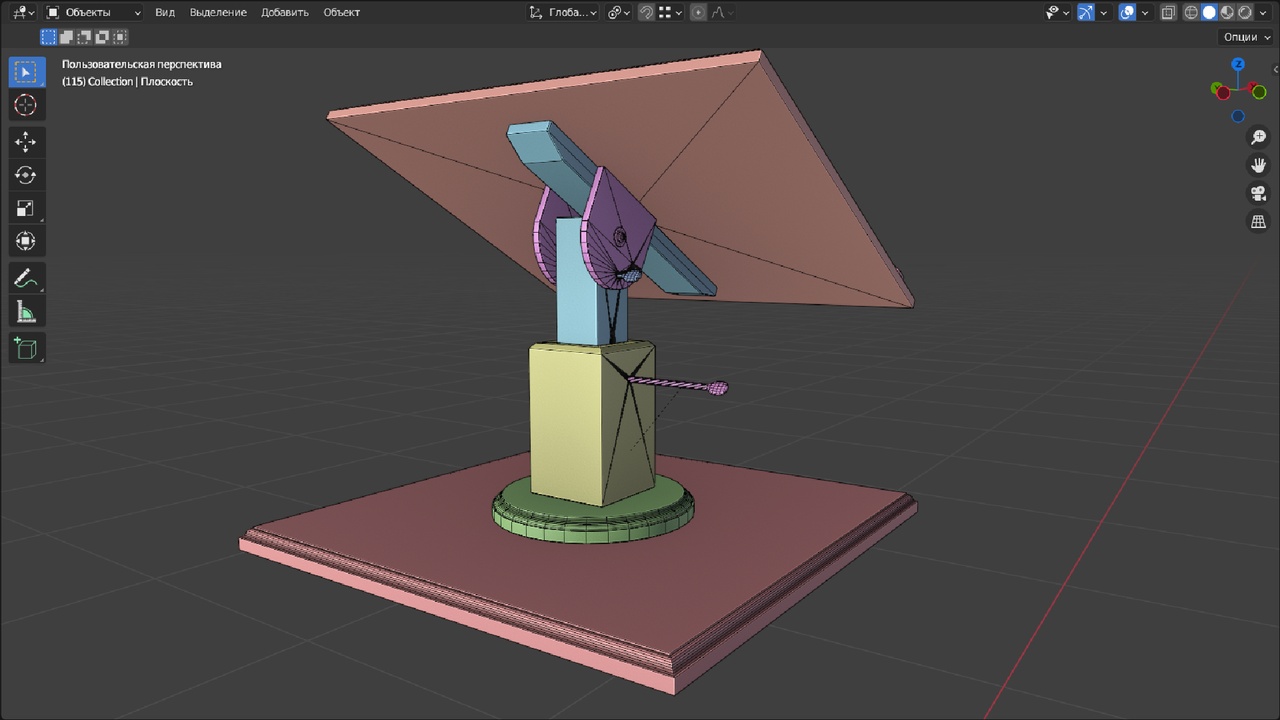Pick the Measure ruler tool
This screenshot has width=1280, height=720.
pyautogui.click(x=25, y=313)
